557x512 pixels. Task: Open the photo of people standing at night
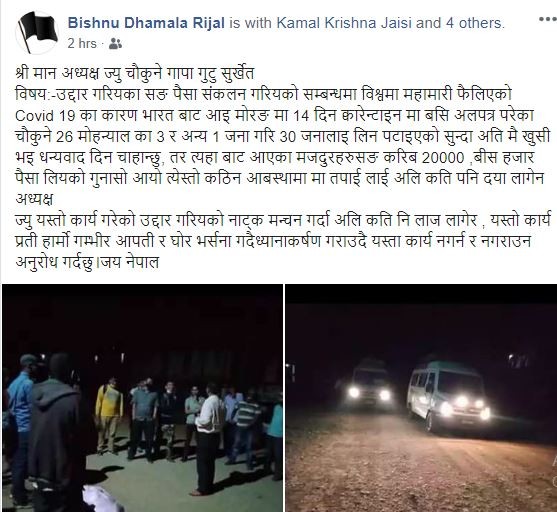pos(142,398)
